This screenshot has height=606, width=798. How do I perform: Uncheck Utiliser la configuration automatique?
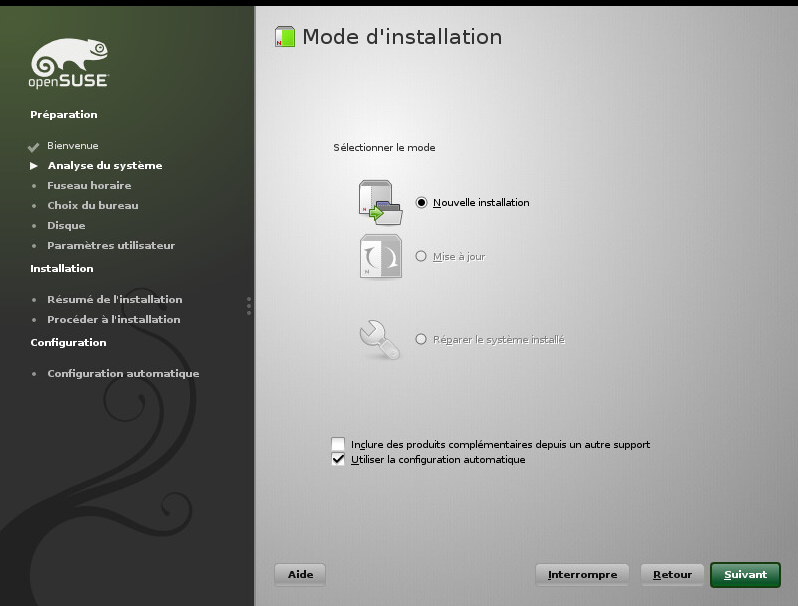tap(338, 459)
